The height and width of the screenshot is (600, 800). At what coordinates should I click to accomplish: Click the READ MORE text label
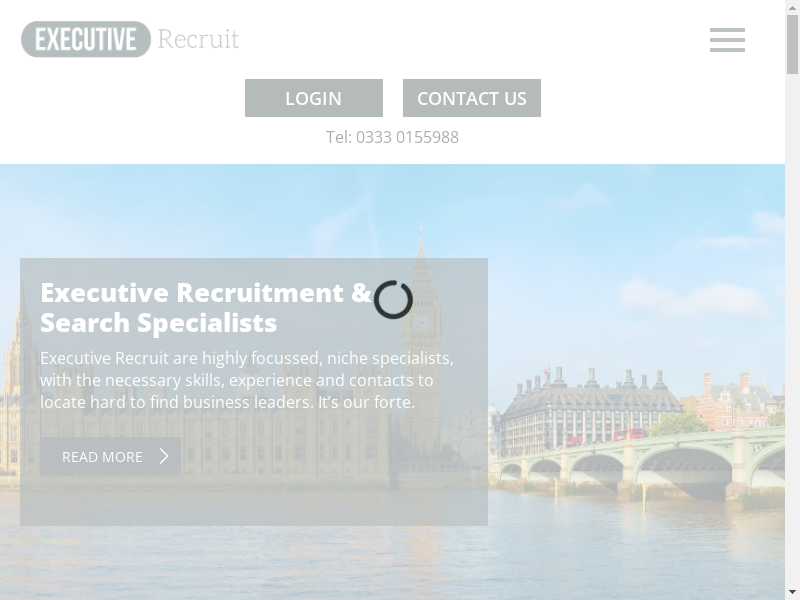tap(102, 457)
